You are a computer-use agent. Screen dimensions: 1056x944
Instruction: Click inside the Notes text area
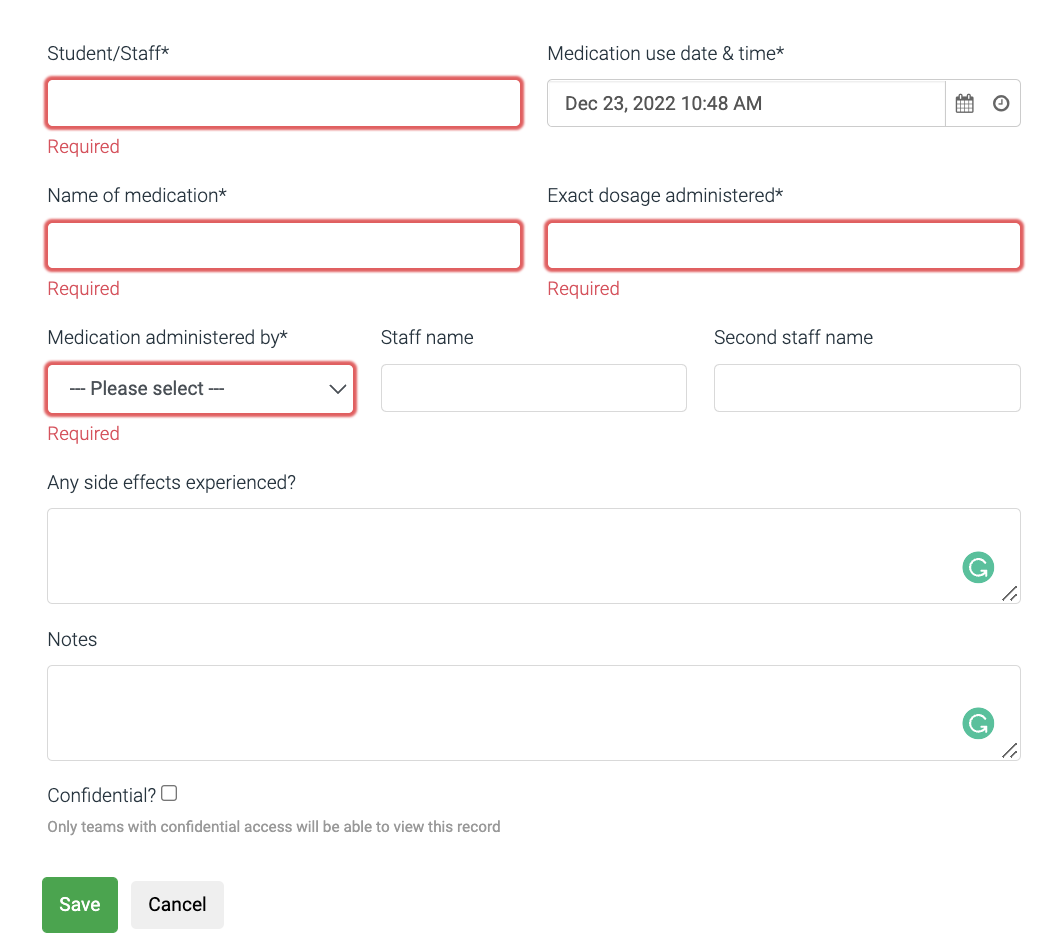coord(500,713)
